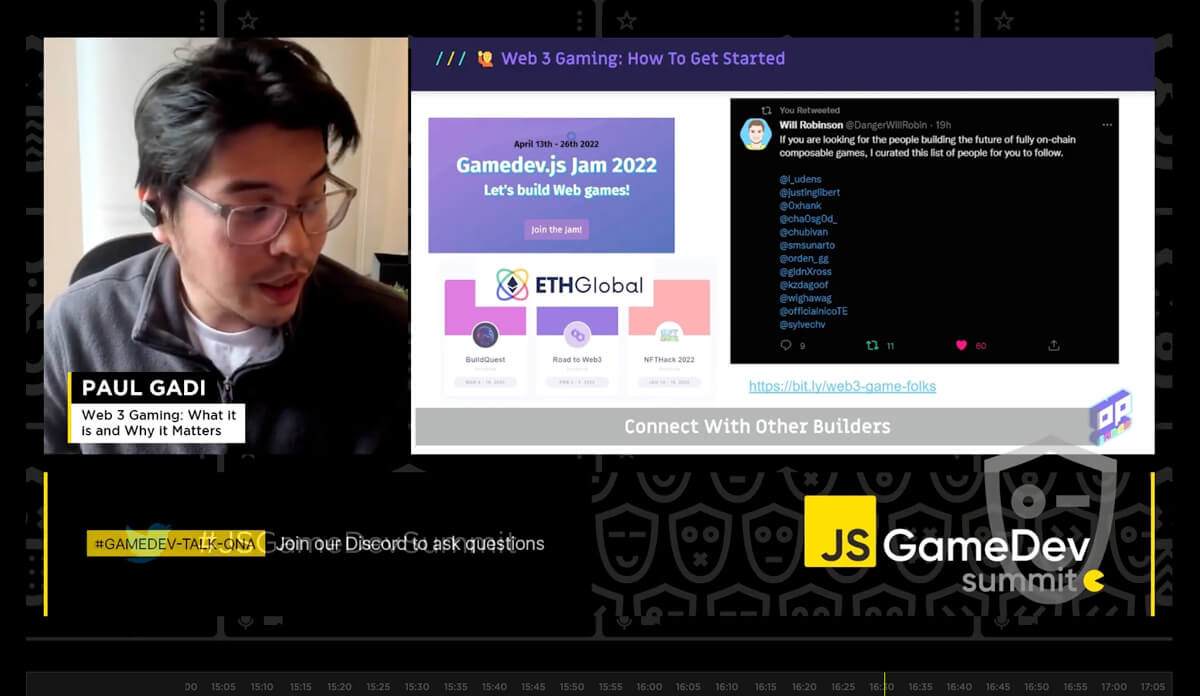Click the Road to Web3 chain icon
Screen dimensions: 1200x696
(x=577, y=335)
